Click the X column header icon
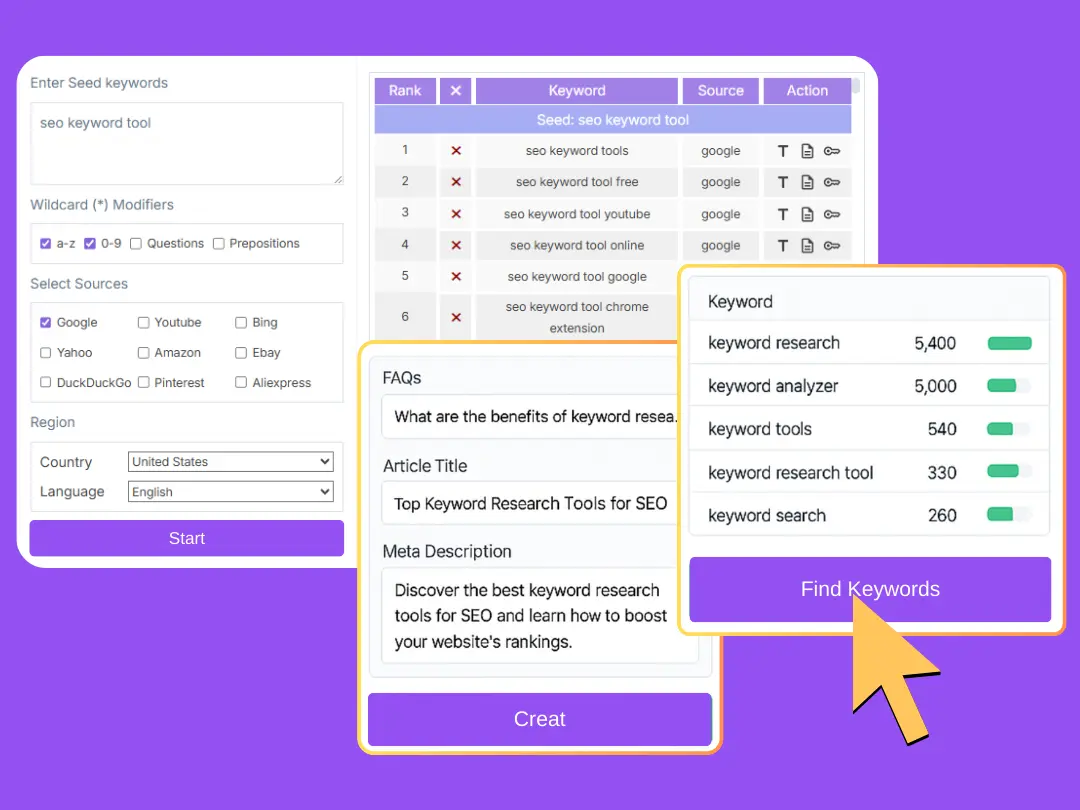Image resolution: width=1080 pixels, height=810 pixels. 456,91
